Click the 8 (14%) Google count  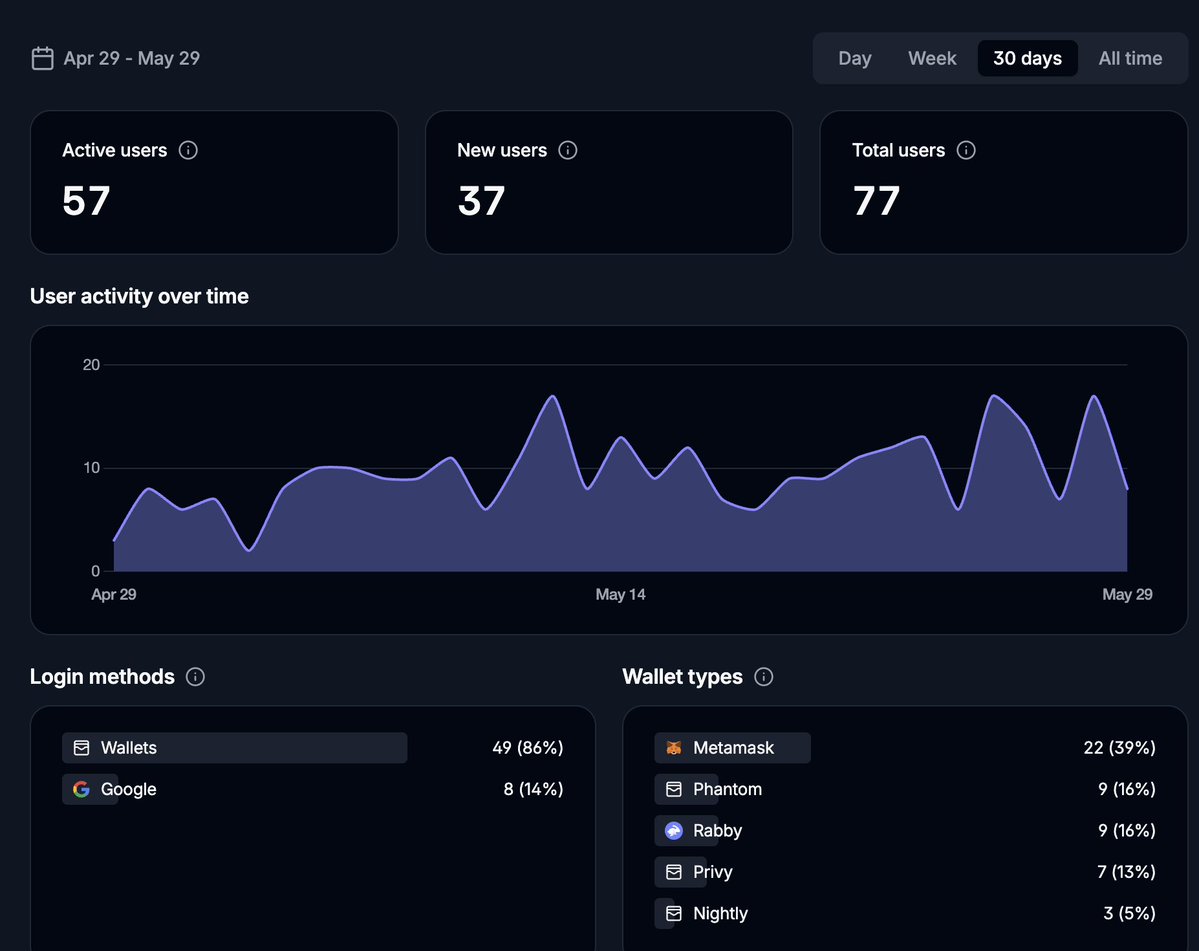click(x=533, y=789)
